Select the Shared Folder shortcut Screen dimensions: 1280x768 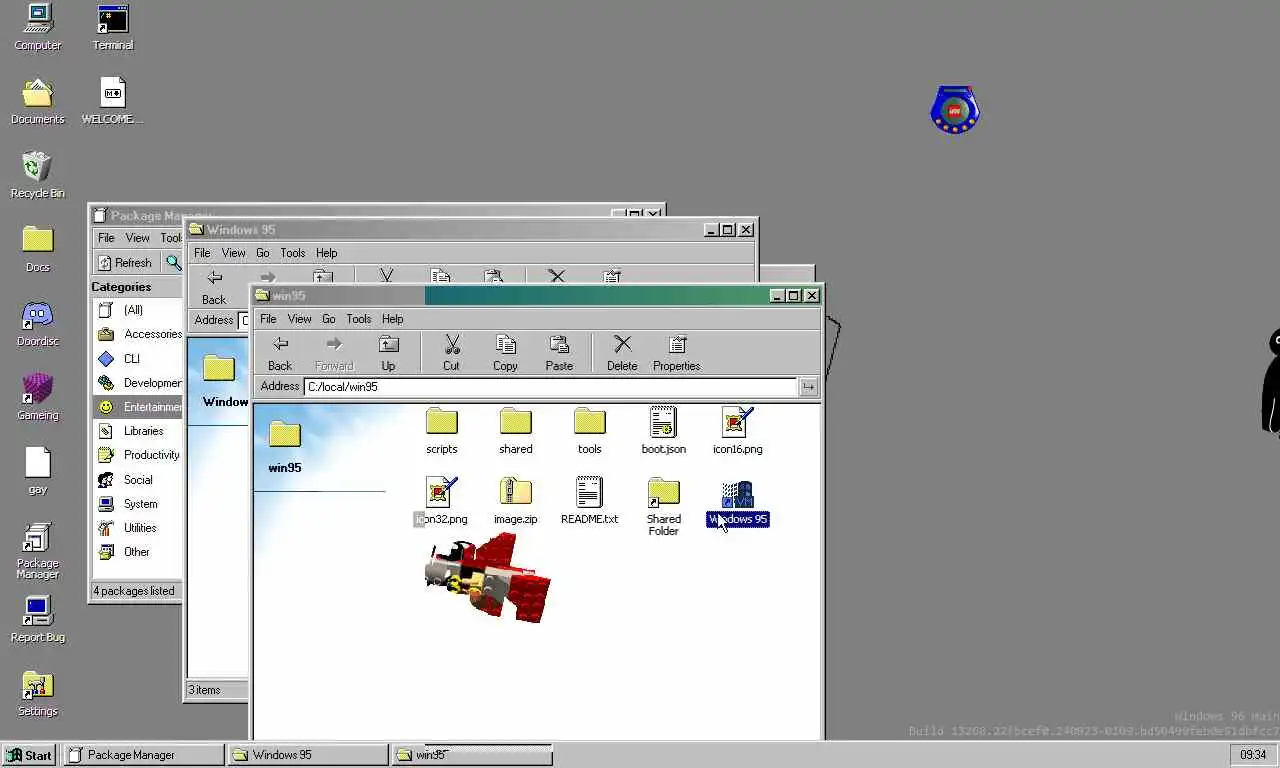[x=663, y=508]
